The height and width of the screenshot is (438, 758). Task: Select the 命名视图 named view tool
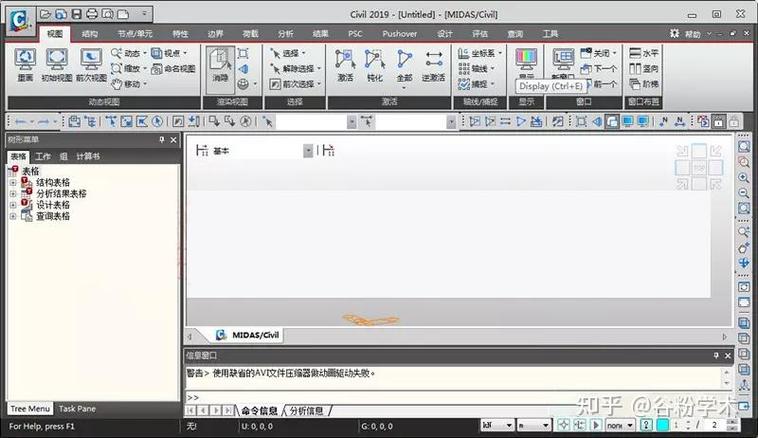click(x=173, y=69)
